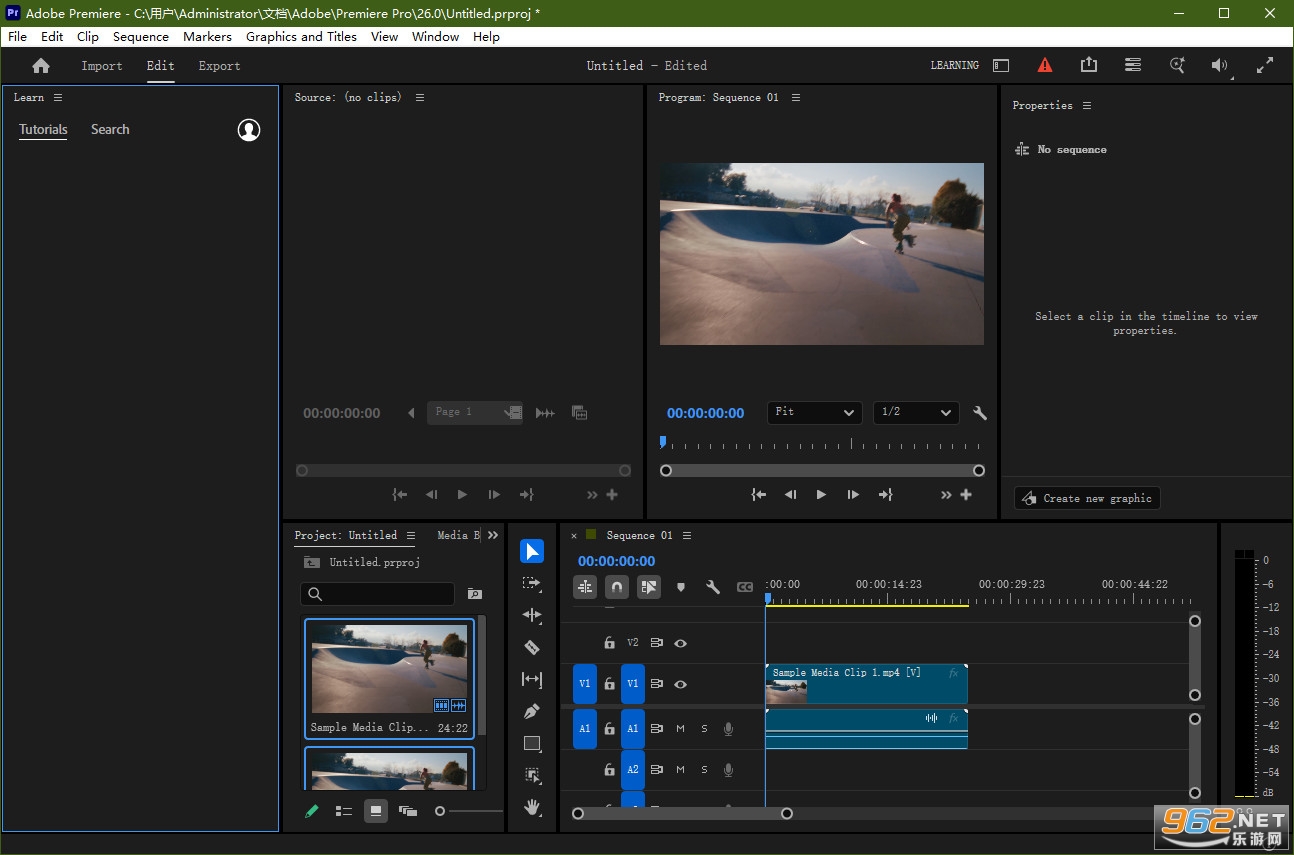The height and width of the screenshot is (855, 1294).
Task: Open Program monitor button editor plus
Action: 966,494
